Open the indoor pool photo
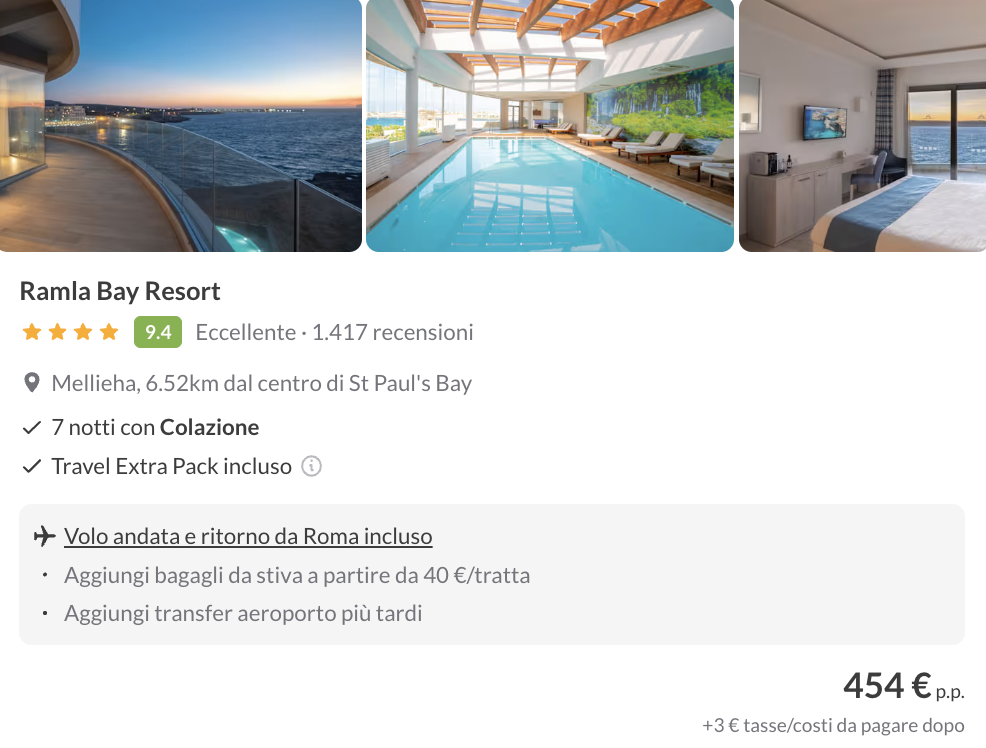The height and width of the screenshot is (748, 986). [x=550, y=126]
